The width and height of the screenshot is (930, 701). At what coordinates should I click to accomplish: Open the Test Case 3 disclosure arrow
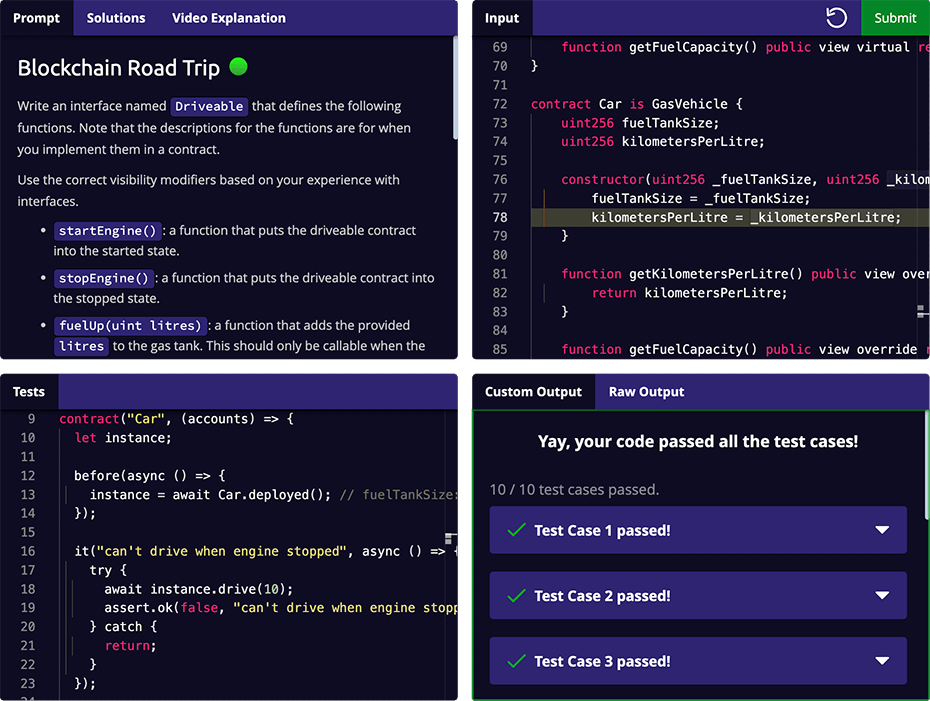coord(881,661)
